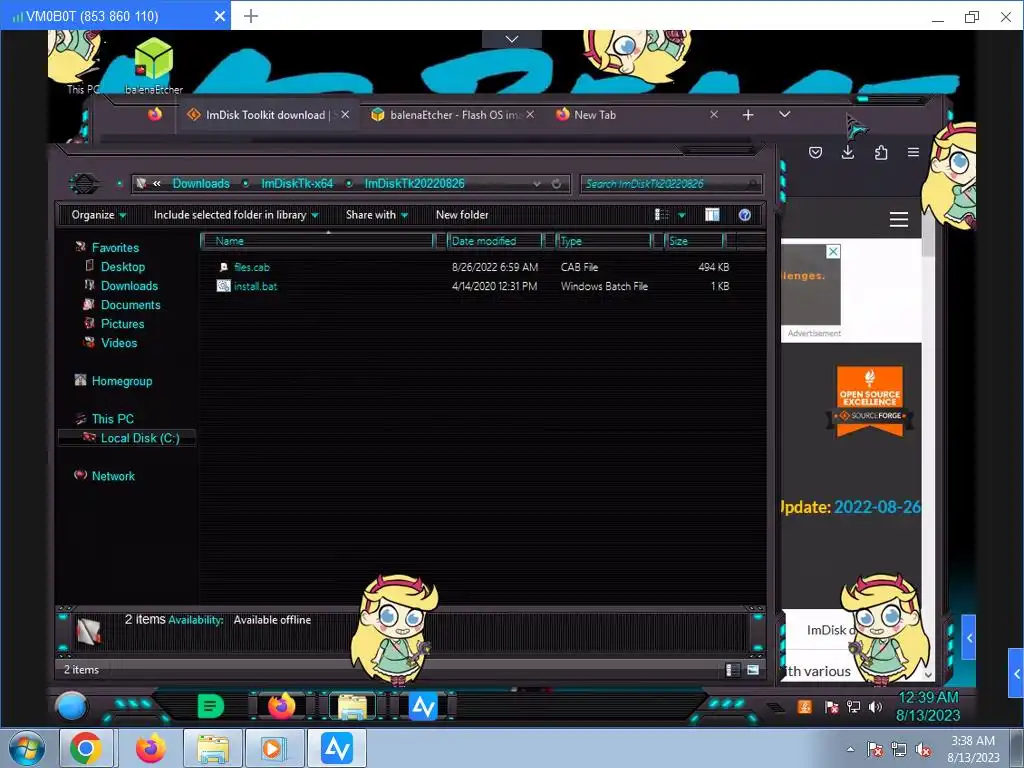Image resolution: width=1024 pixels, height=768 pixels.
Task: Open a new Firefox tab
Action: click(748, 115)
